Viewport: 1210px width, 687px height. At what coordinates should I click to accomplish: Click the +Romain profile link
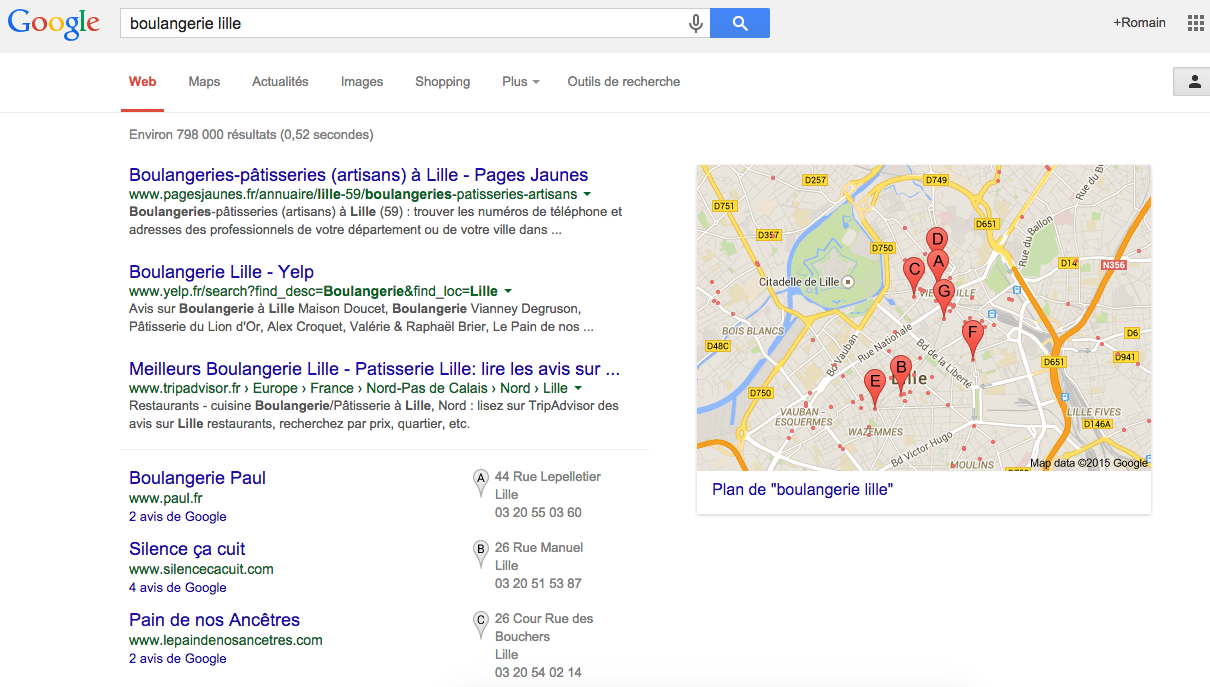point(1139,23)
